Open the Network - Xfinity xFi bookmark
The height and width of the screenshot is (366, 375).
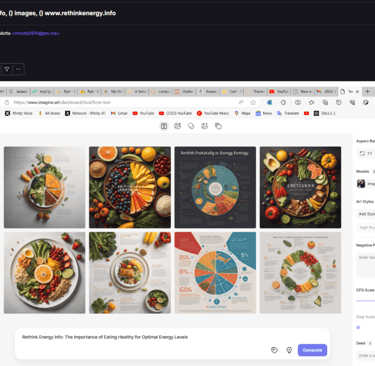(x=85, y=113)
